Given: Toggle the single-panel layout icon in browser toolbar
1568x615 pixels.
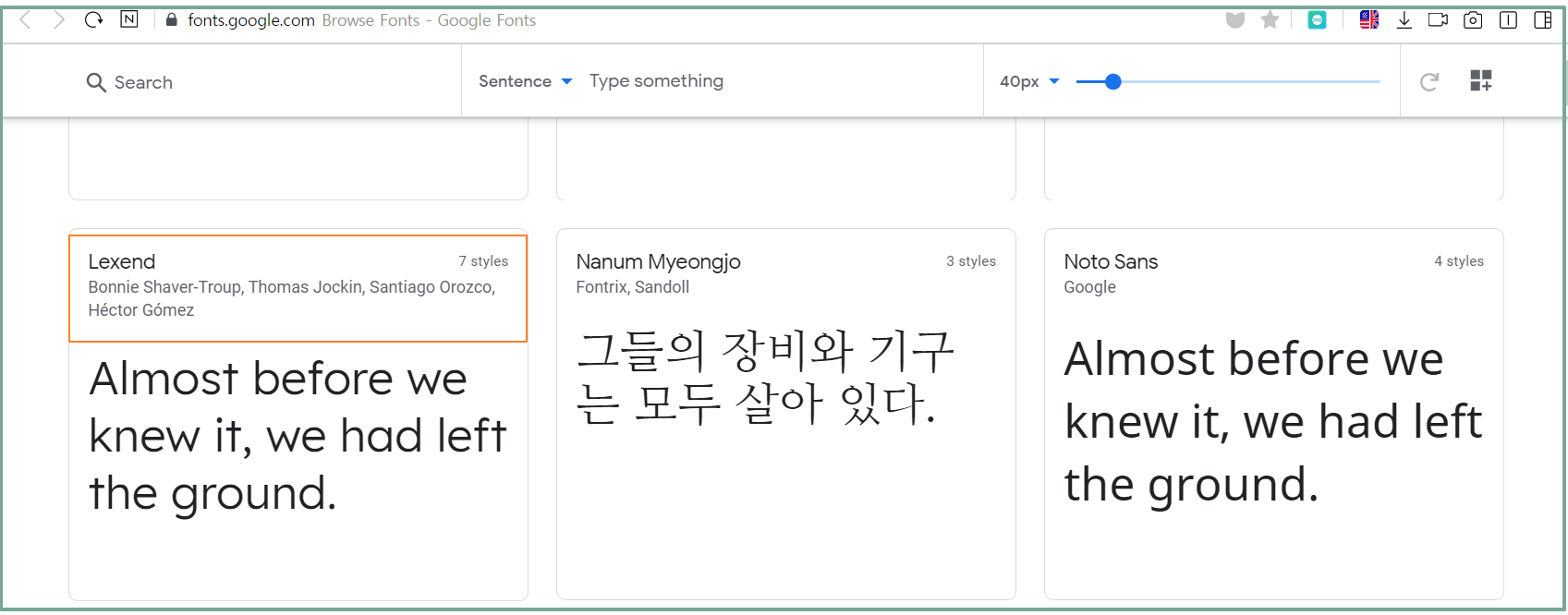Looking at the screenshot, I should 1508,19.
